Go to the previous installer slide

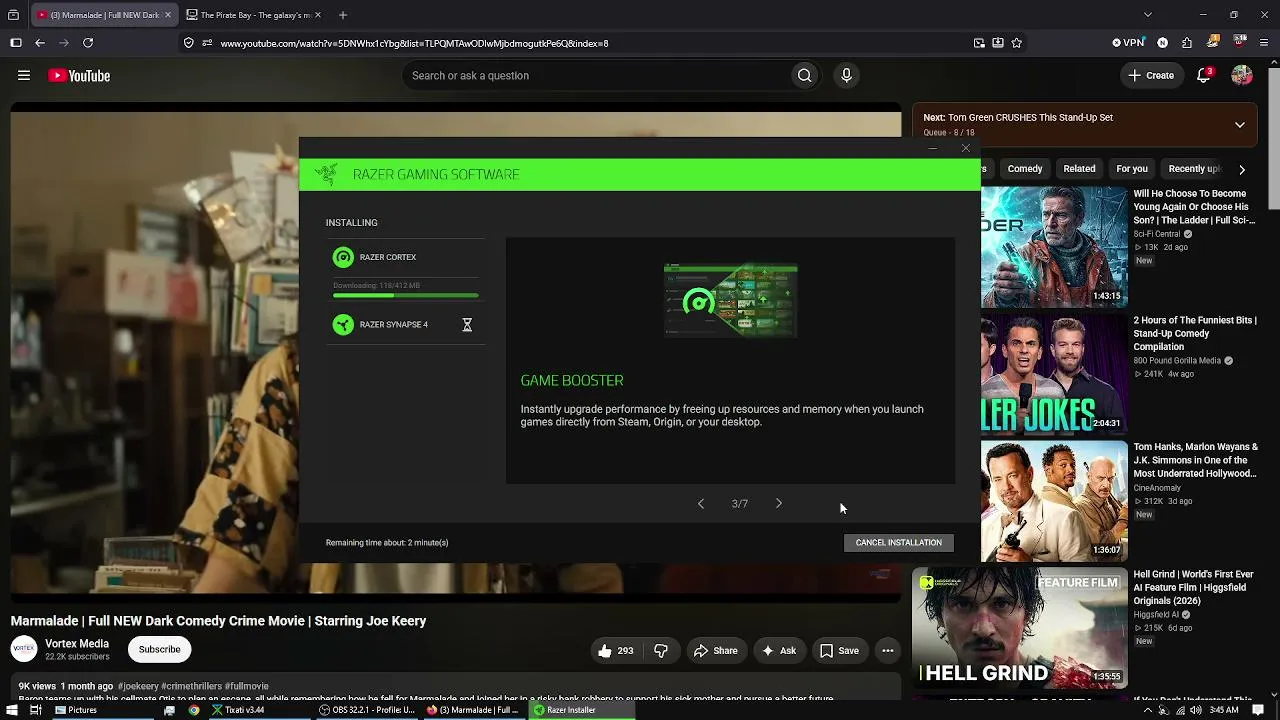click(x=701, y=504)
